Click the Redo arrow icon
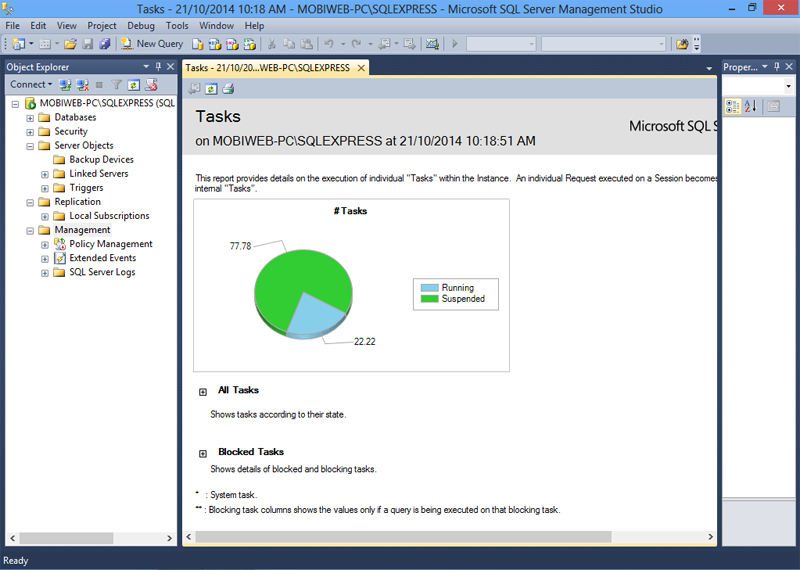 point(357,44)
